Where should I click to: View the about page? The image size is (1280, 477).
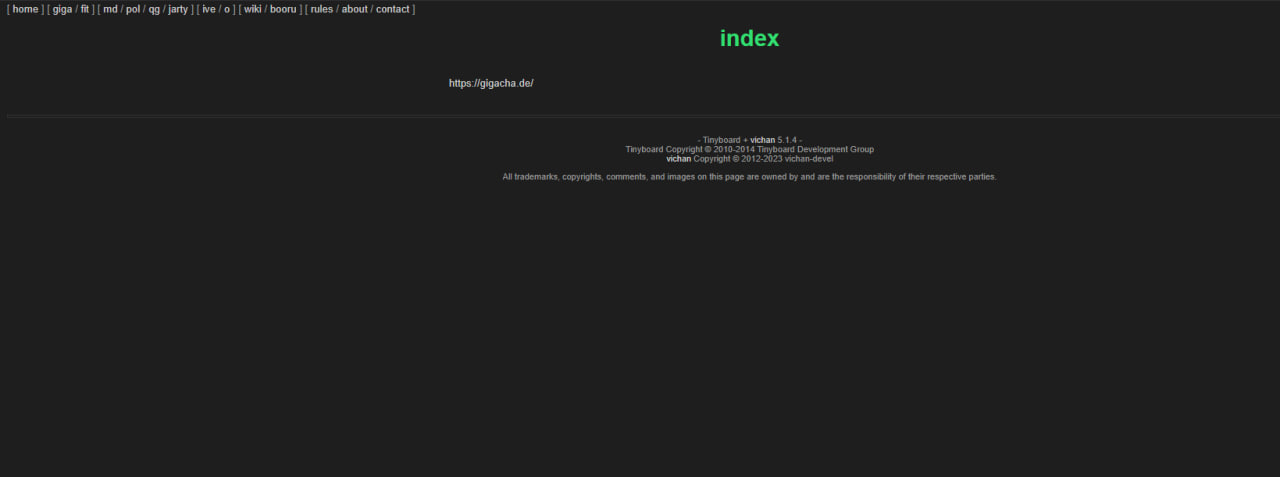pos(354,9)
